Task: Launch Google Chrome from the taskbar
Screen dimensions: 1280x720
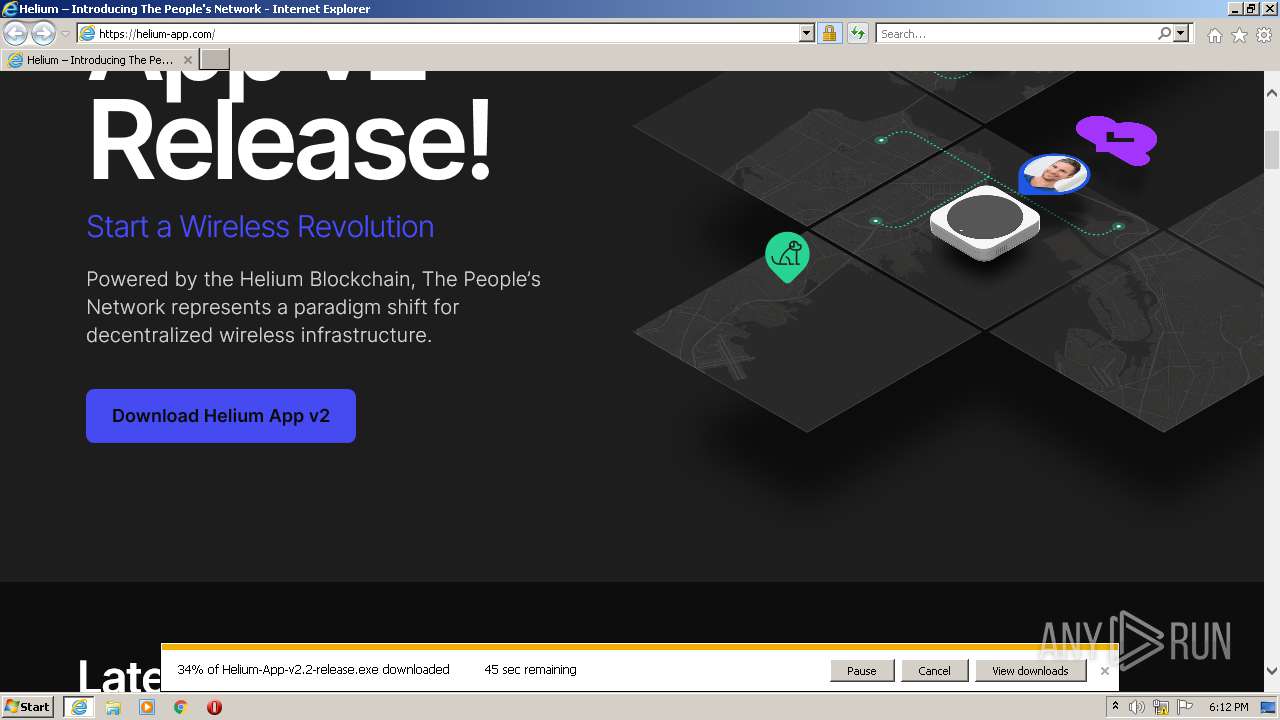Action: 181,707
